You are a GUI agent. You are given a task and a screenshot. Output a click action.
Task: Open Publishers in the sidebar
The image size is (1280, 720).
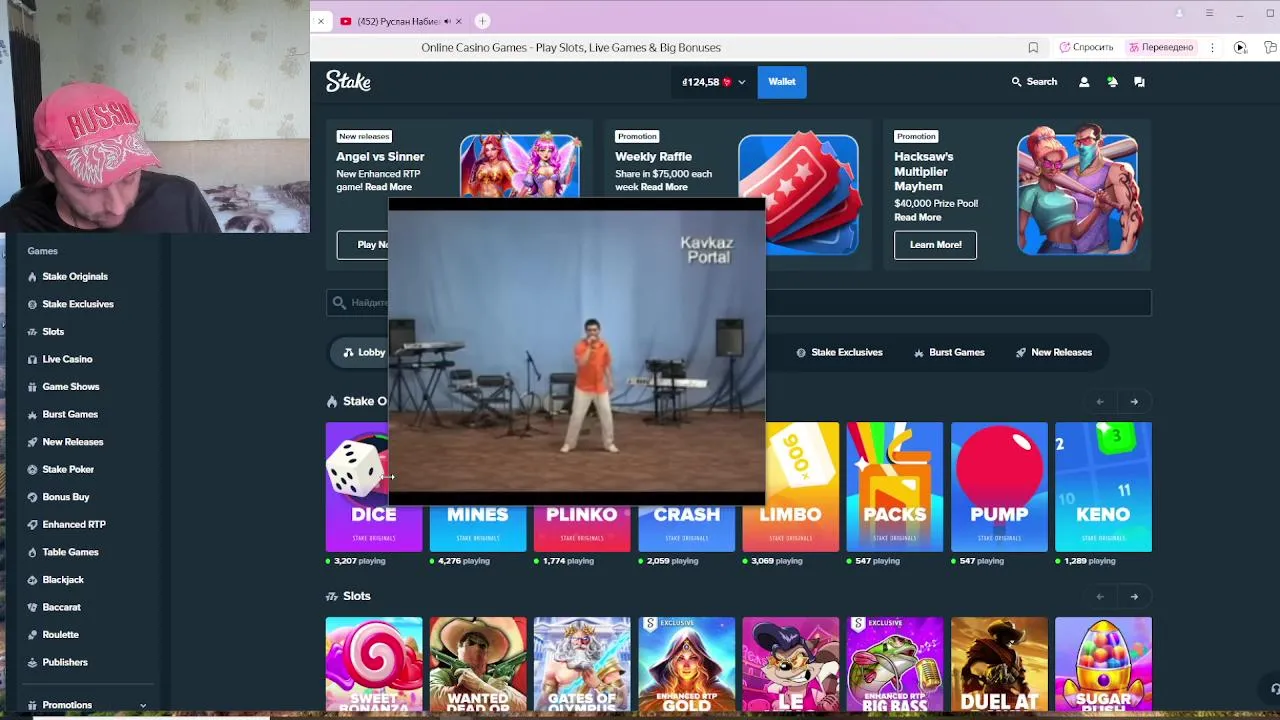[x=65, y=662]
